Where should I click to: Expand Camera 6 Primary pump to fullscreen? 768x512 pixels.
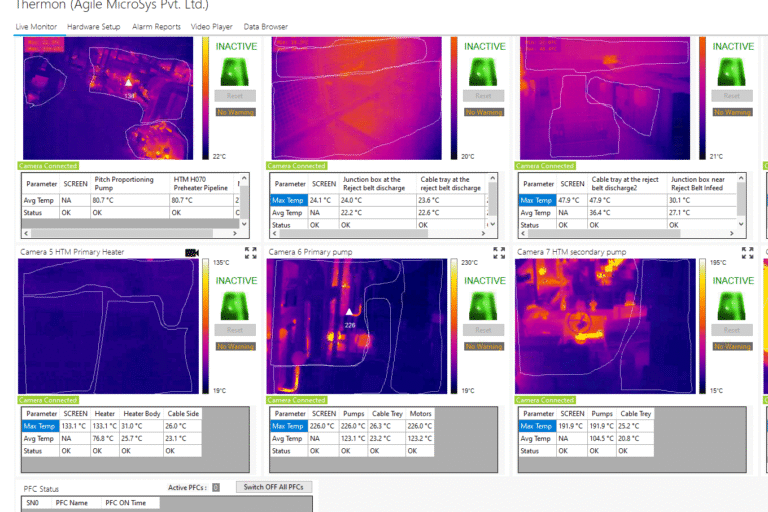[499, 252]
